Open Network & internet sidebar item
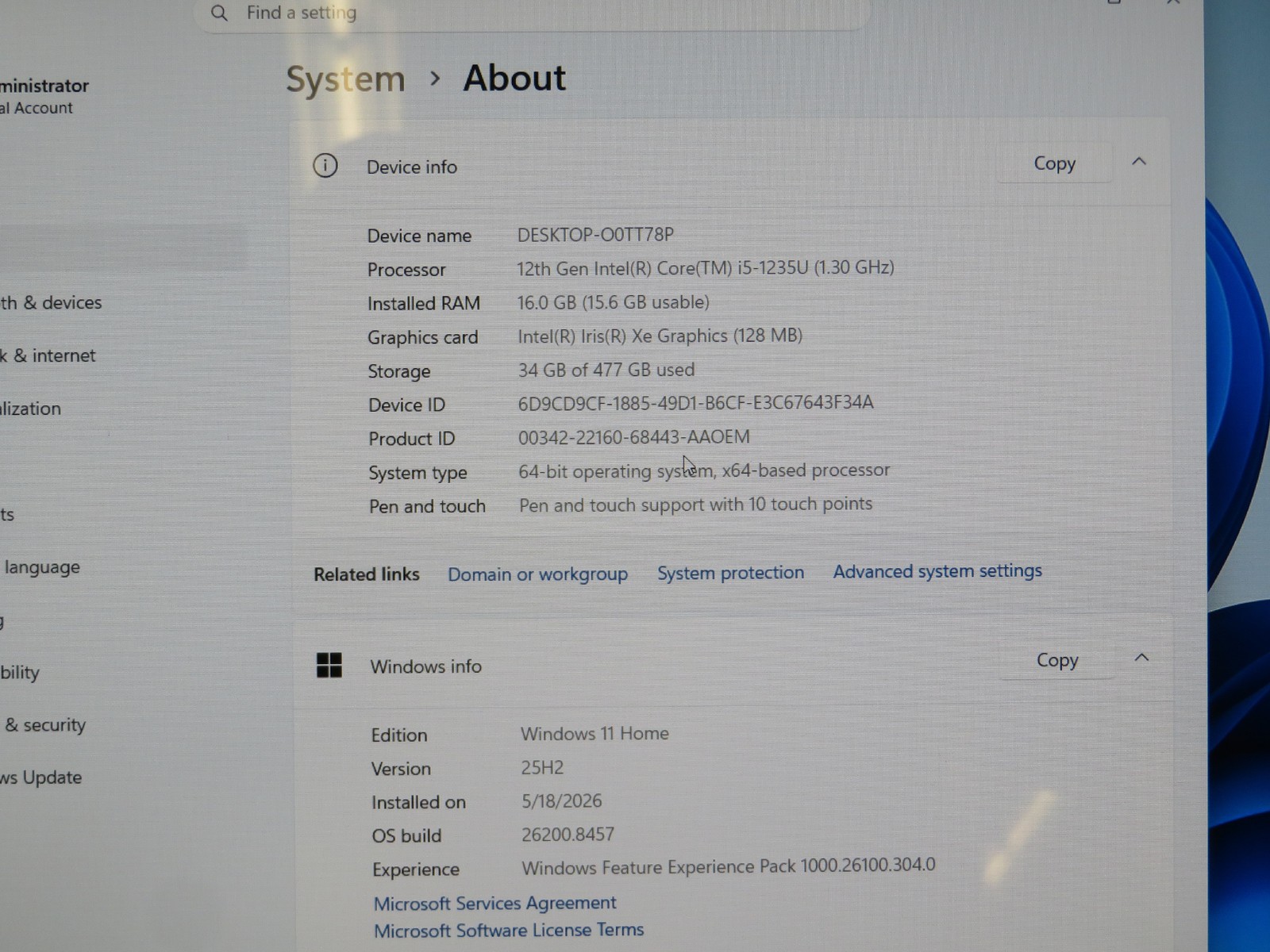Screen dimensions: 1270x952 pos(48,355)
